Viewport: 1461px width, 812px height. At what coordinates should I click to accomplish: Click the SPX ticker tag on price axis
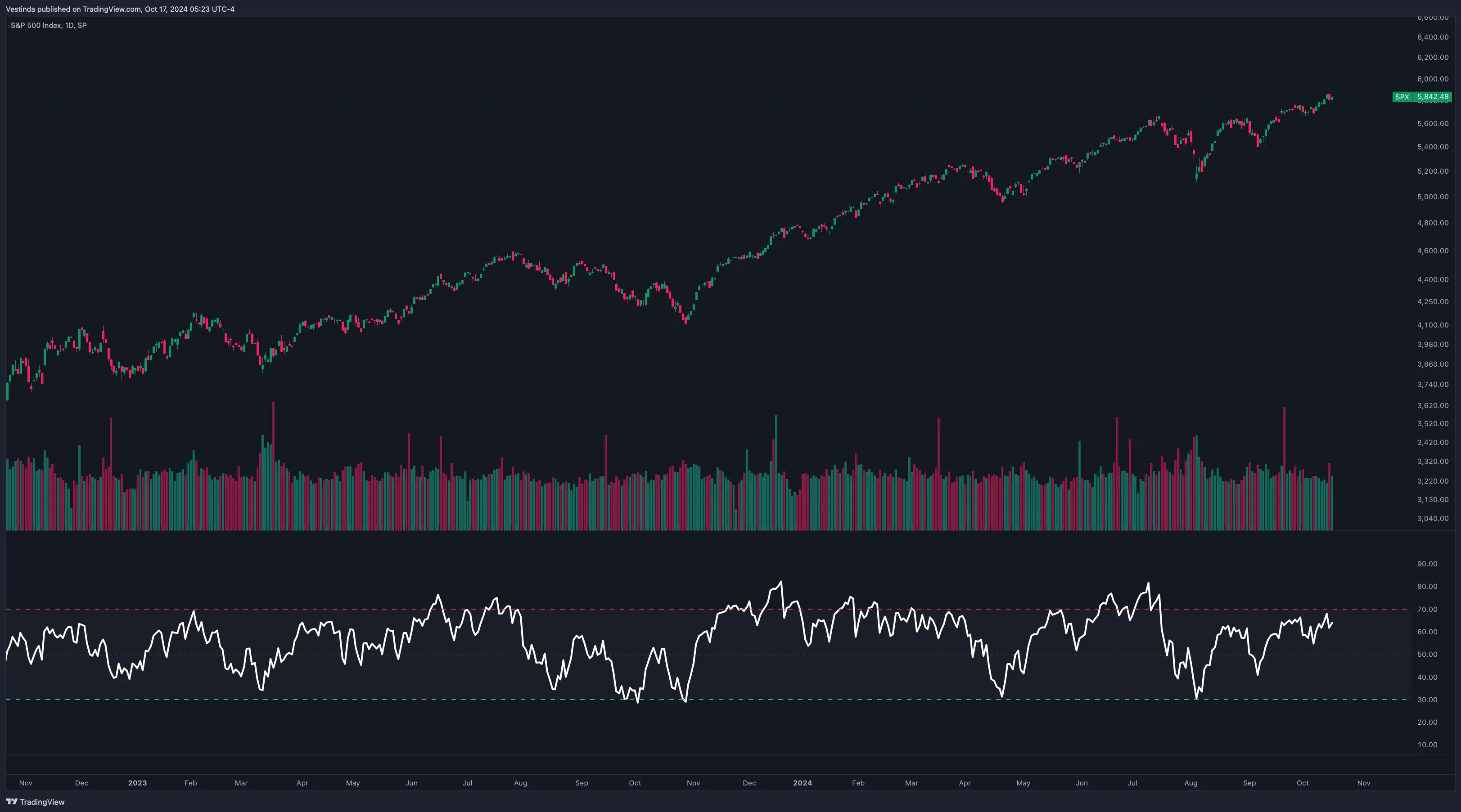(1402, 97)
